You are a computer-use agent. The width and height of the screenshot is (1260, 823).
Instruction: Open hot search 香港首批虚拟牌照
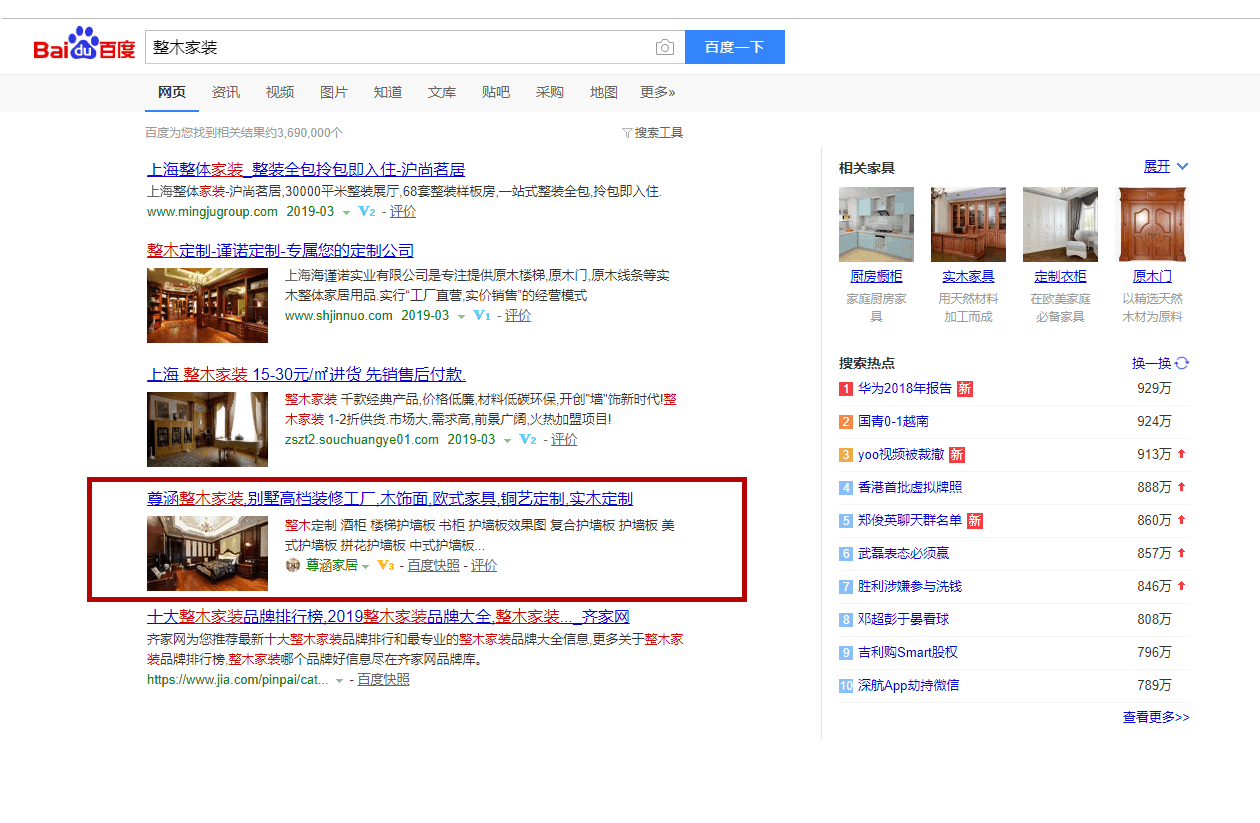tap(910, 488)
